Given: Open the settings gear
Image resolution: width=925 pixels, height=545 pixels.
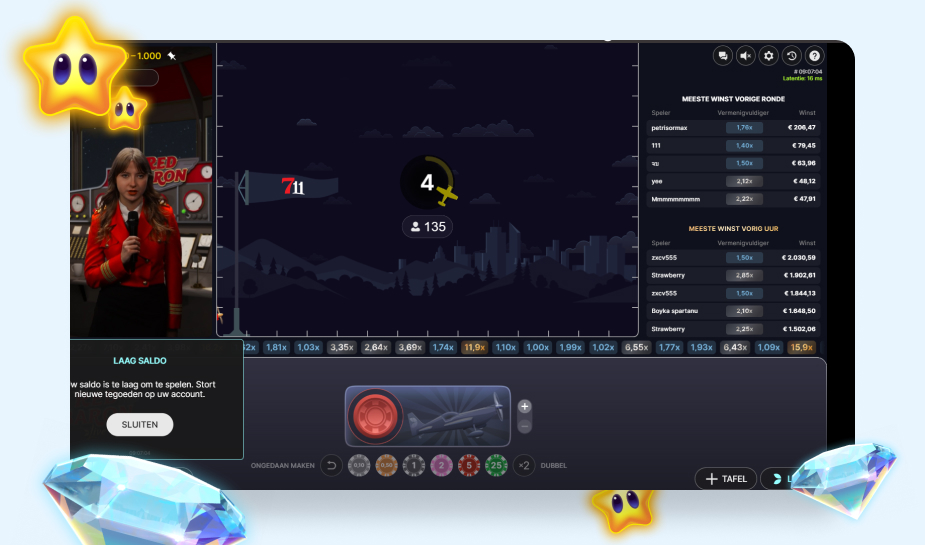Looking at the screenshot, I should point(769,56).
